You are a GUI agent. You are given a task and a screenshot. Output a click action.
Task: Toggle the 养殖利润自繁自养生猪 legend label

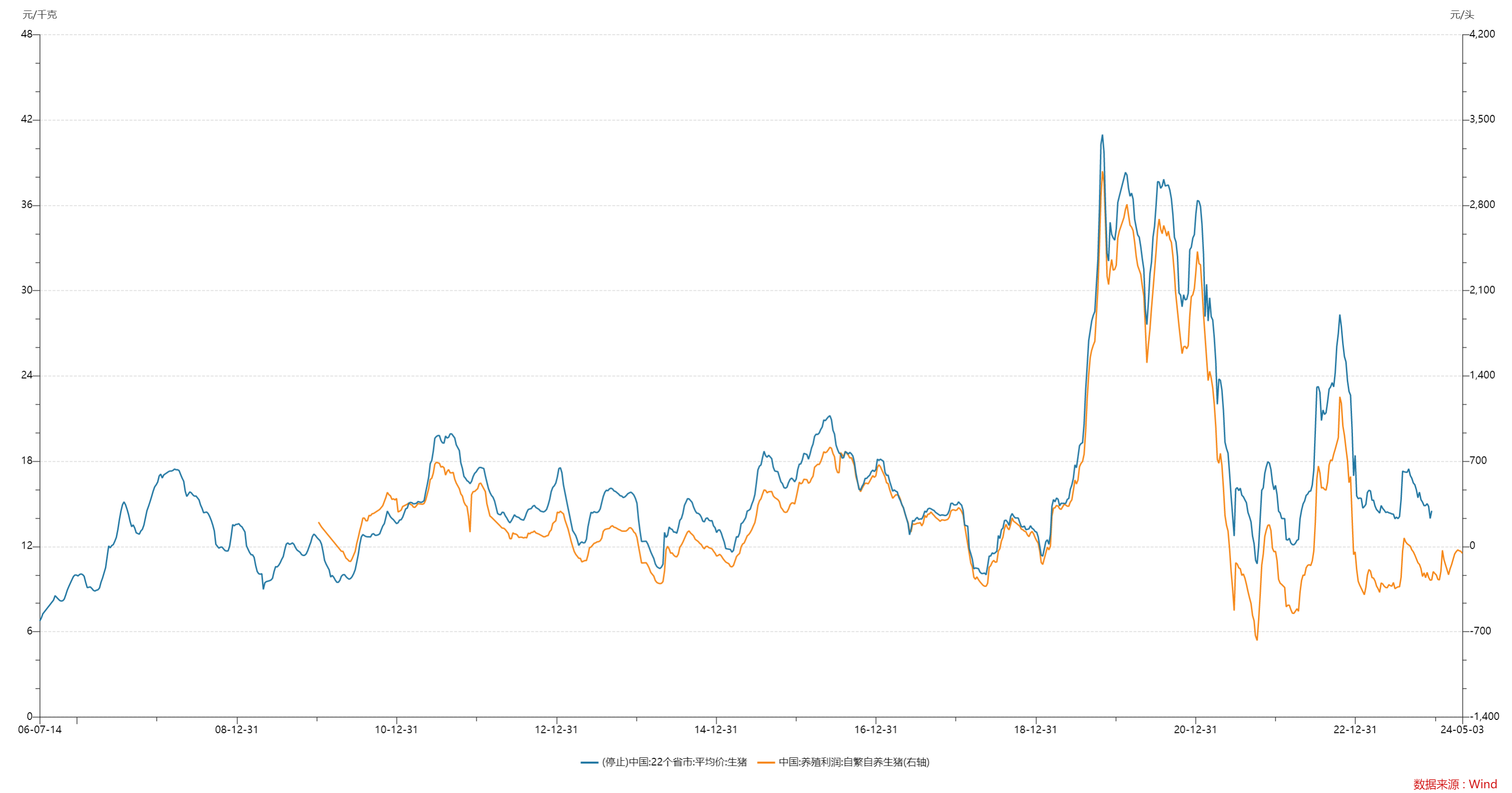(x=854, y=762)
